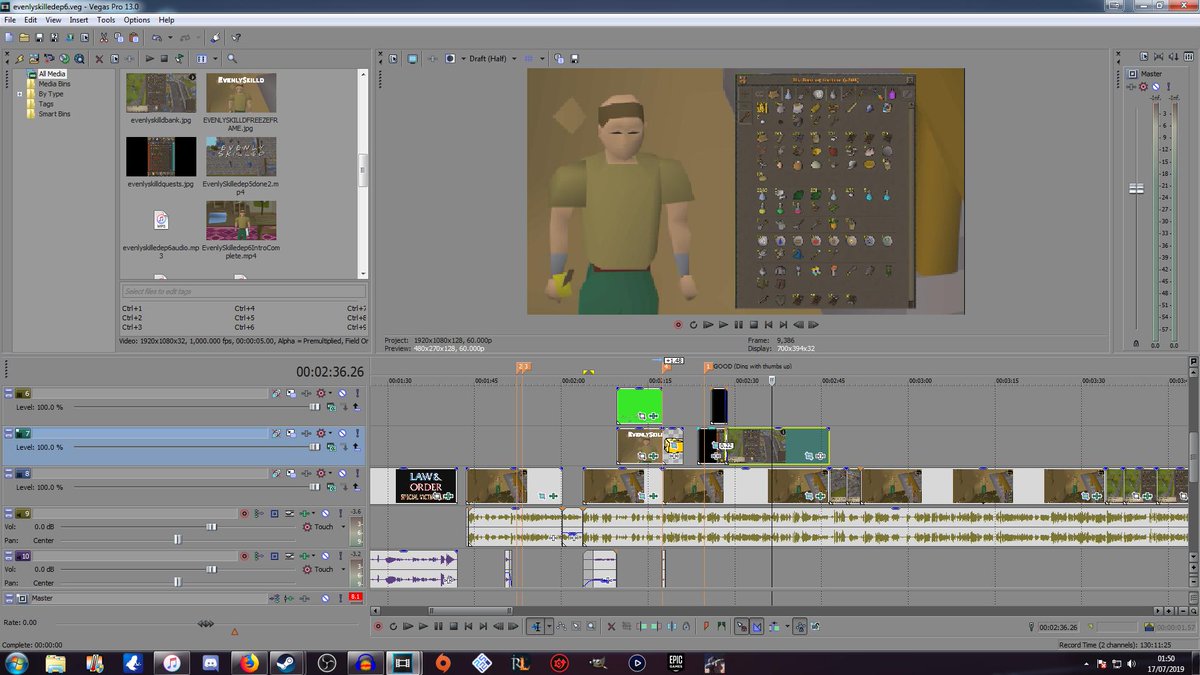
Task: Expand the By Type tree node
Action: tap(20, 94)
